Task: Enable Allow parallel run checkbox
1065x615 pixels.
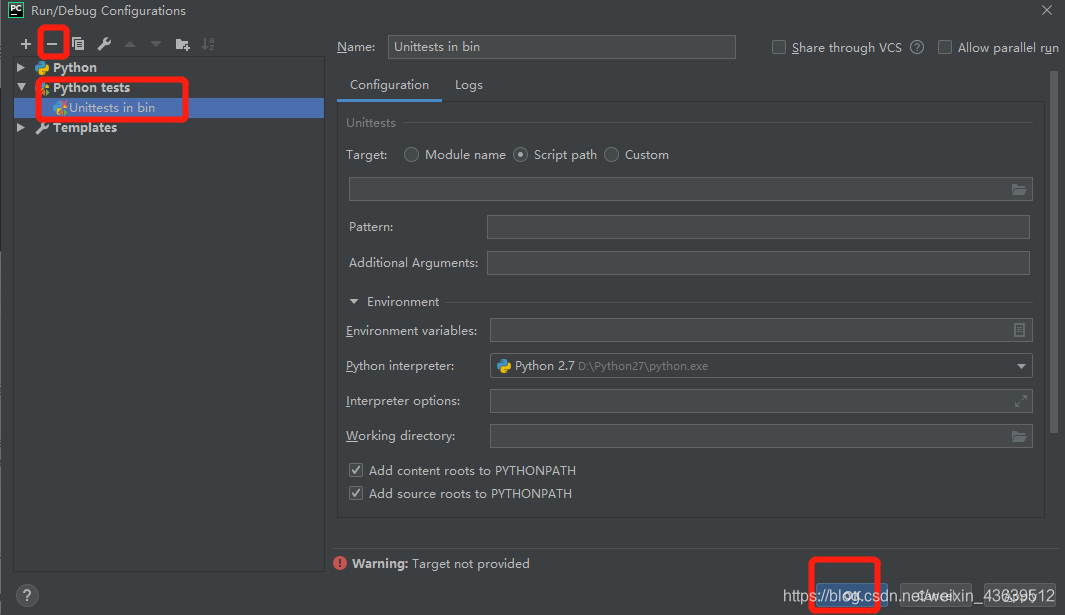Action: click(x=945, y=48)
